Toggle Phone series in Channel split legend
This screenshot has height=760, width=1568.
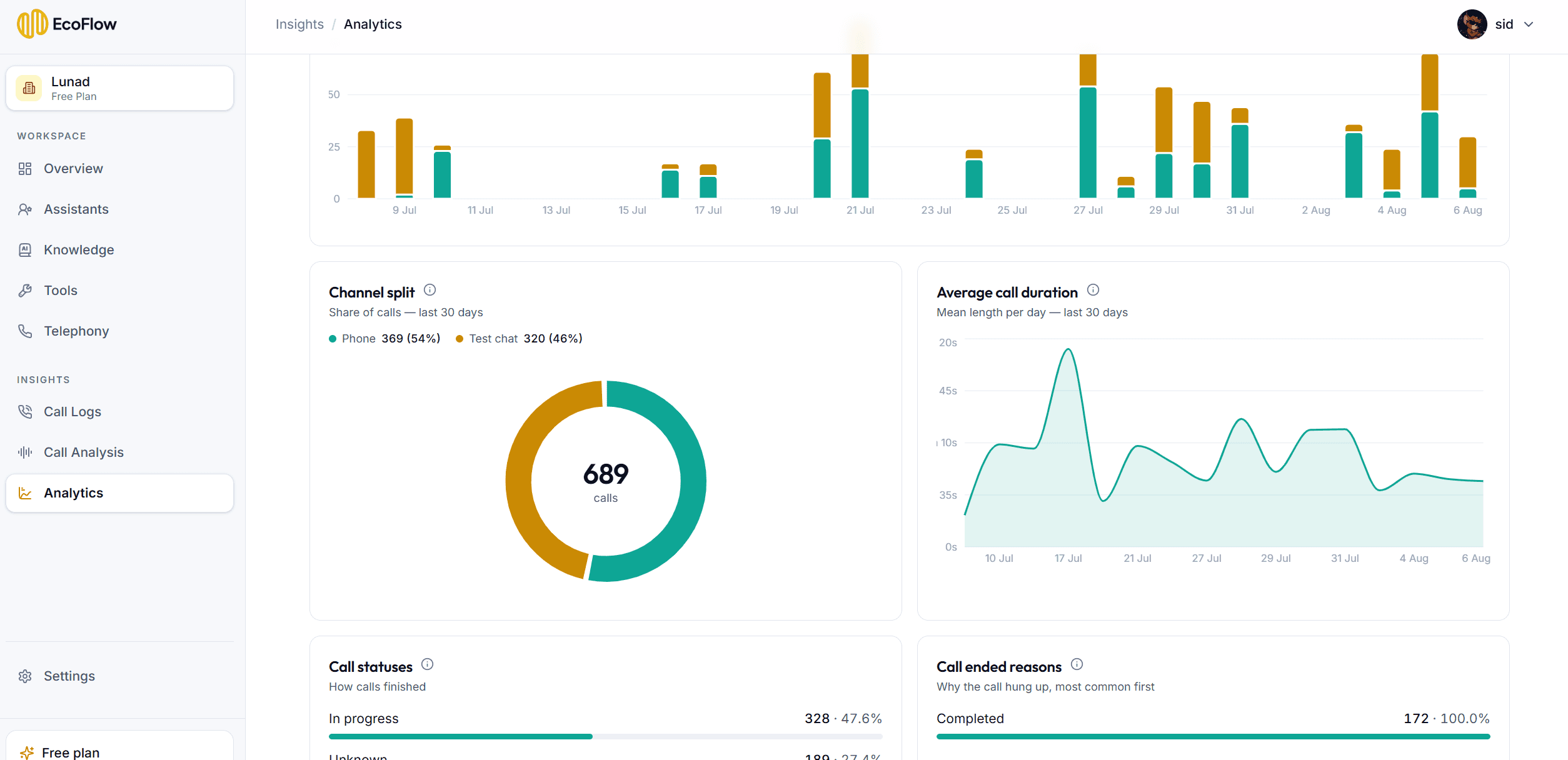tap(384, 339)
